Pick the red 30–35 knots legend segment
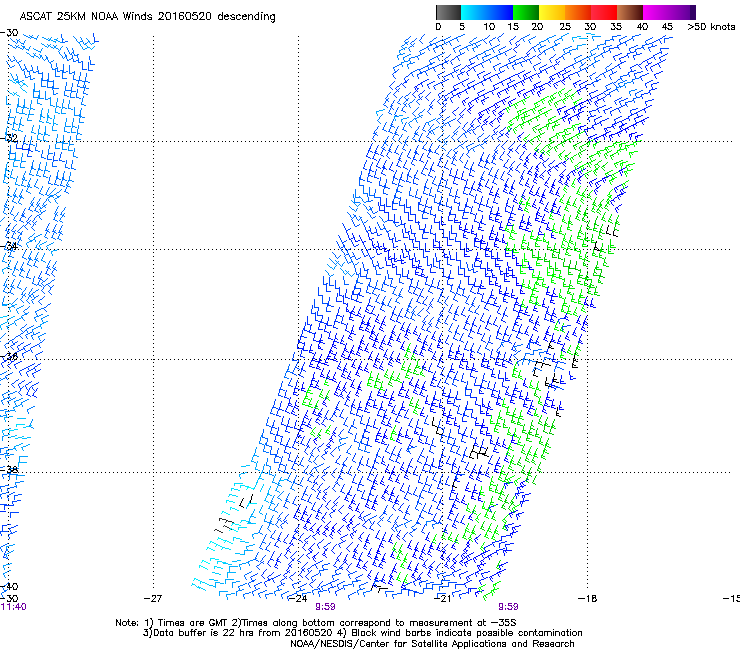Image resolution: width=740 pixels, height=650 pixels. pyautogui.click(x=604, y=12)
